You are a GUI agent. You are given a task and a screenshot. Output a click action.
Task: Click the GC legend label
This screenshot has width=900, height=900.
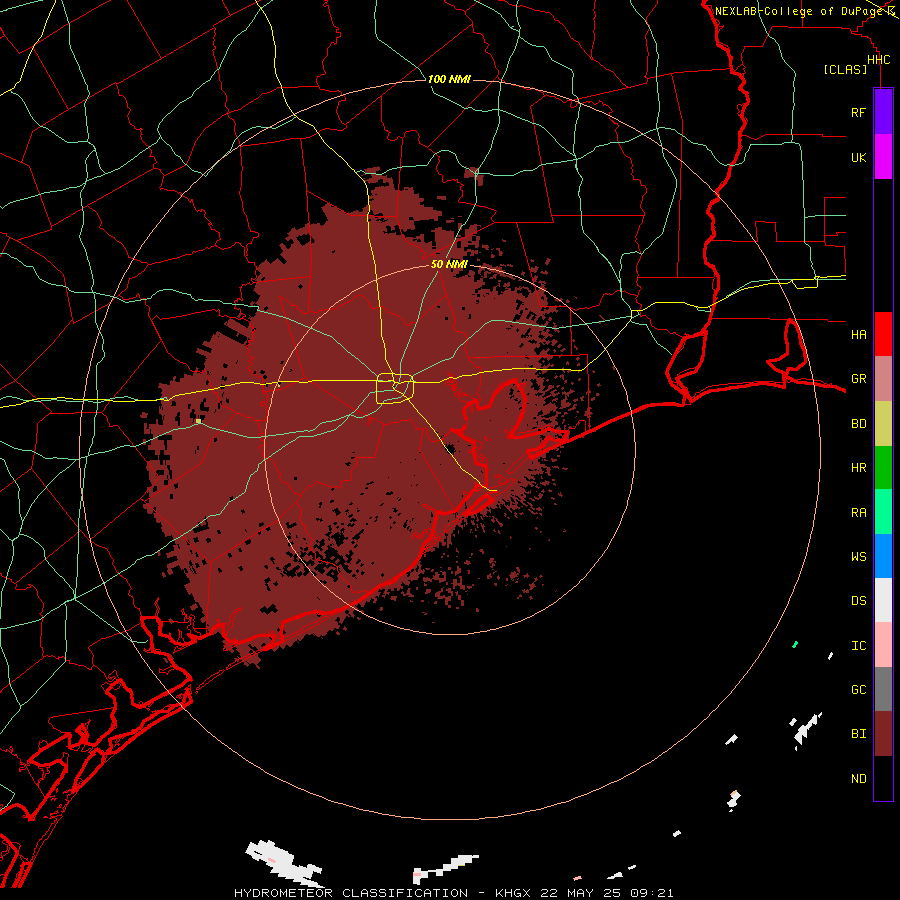point(858,689)
